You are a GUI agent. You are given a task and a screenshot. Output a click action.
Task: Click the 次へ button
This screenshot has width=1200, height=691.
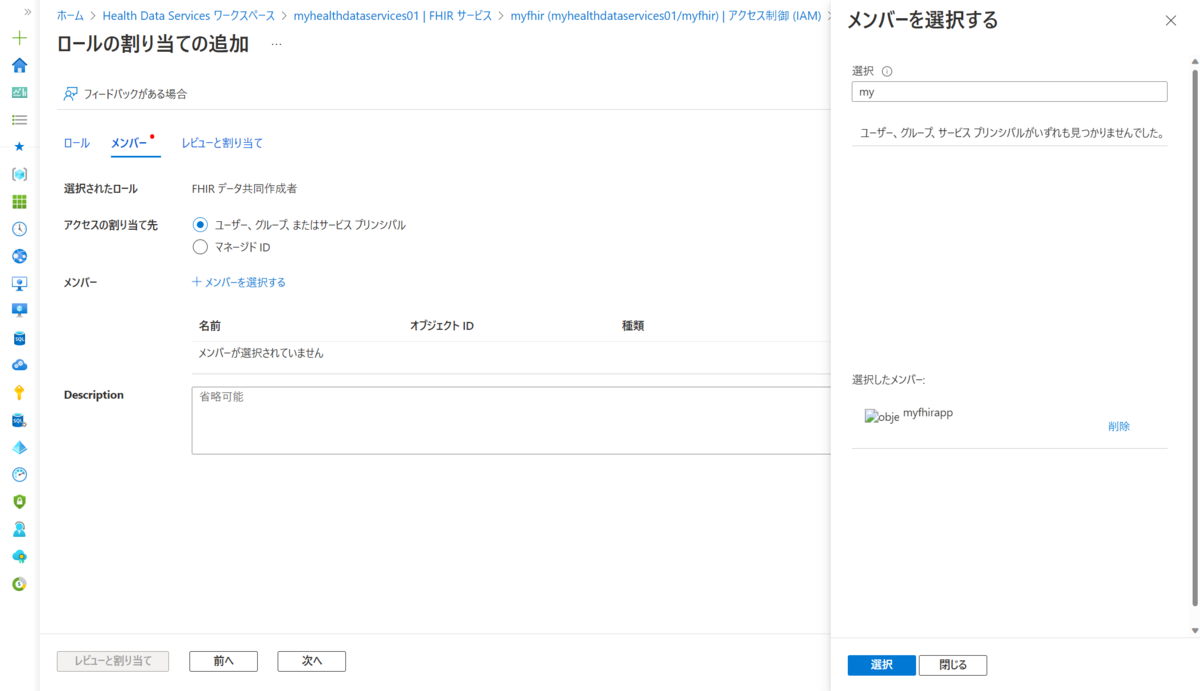coord(312,661)
